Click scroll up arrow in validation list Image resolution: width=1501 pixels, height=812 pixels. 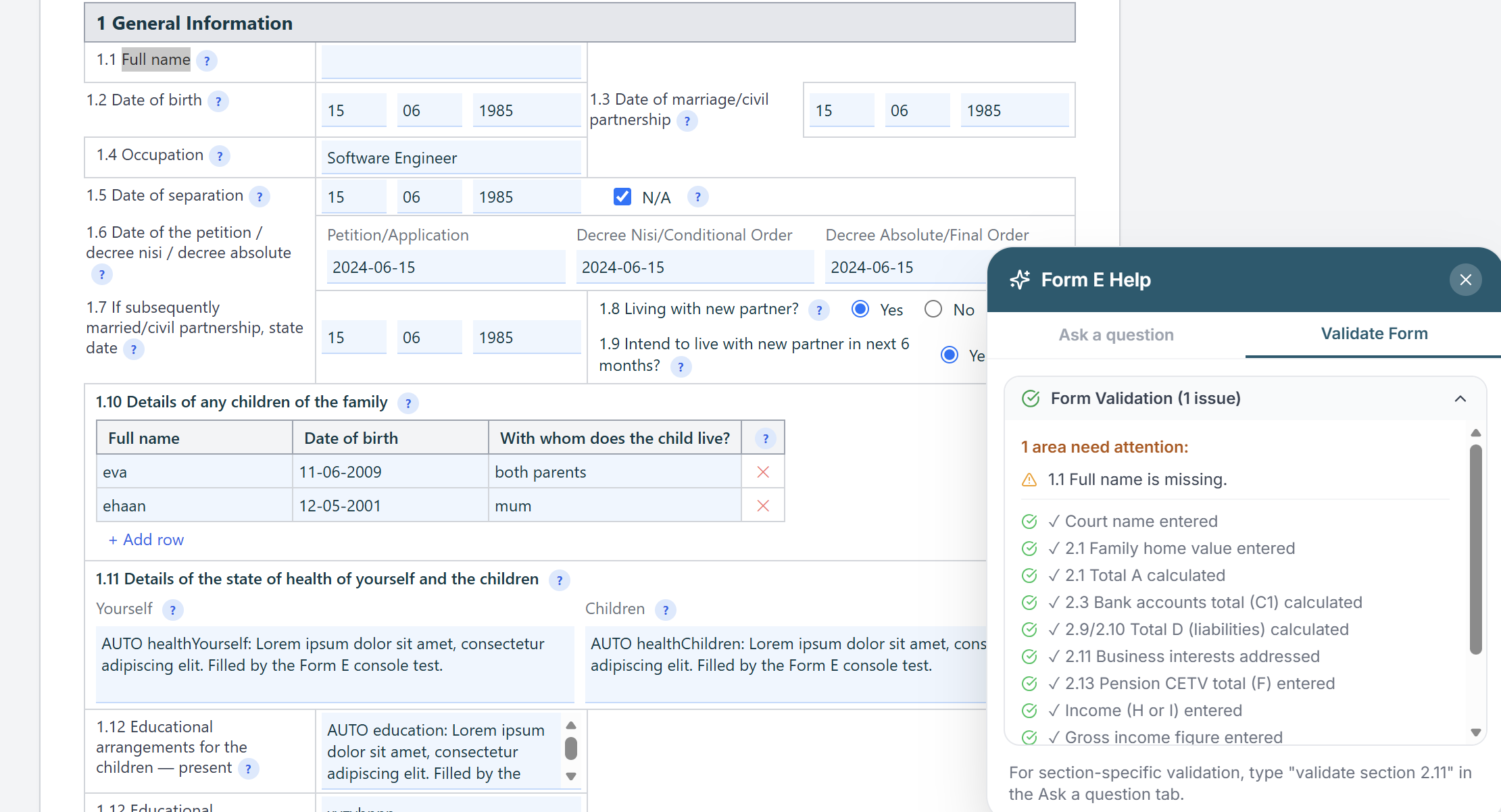[x=1476, y=433]
